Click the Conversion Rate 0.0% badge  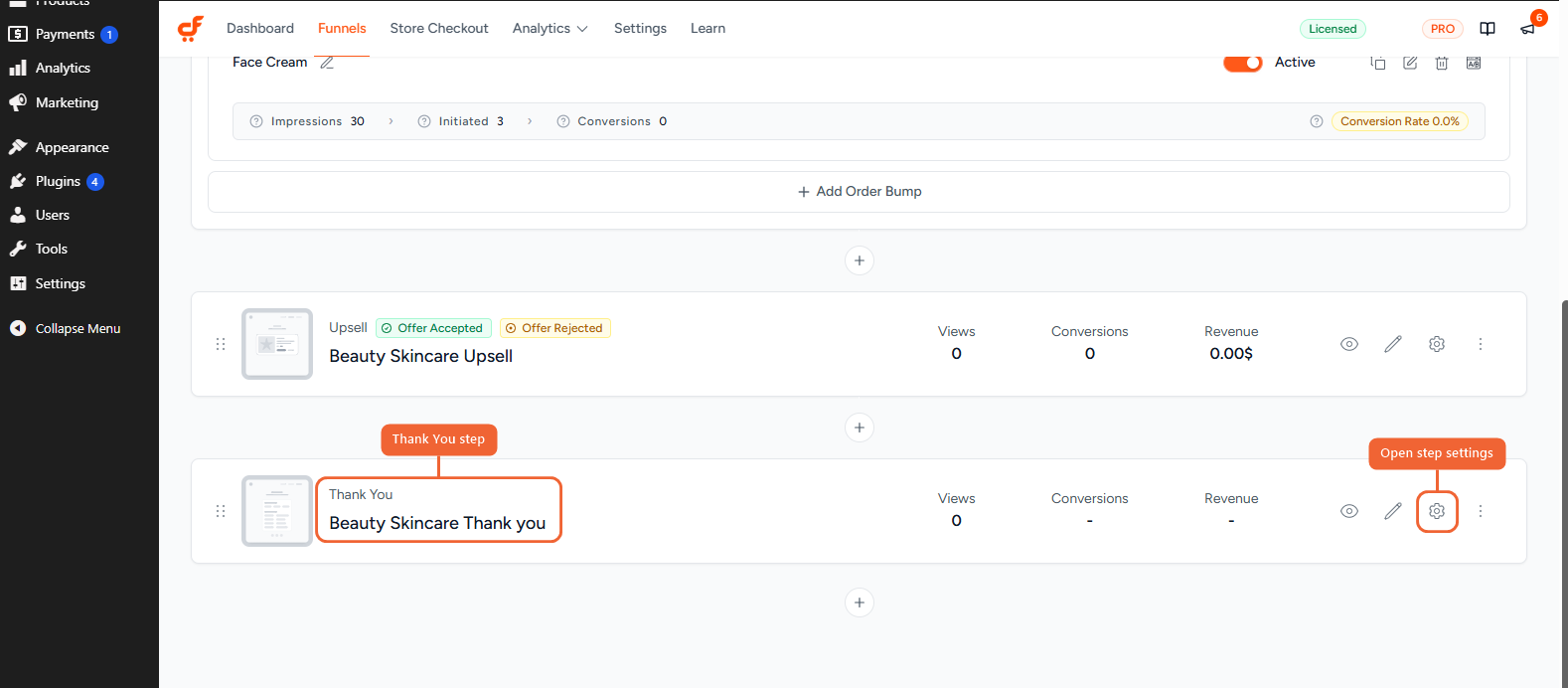pos(1400,121)
